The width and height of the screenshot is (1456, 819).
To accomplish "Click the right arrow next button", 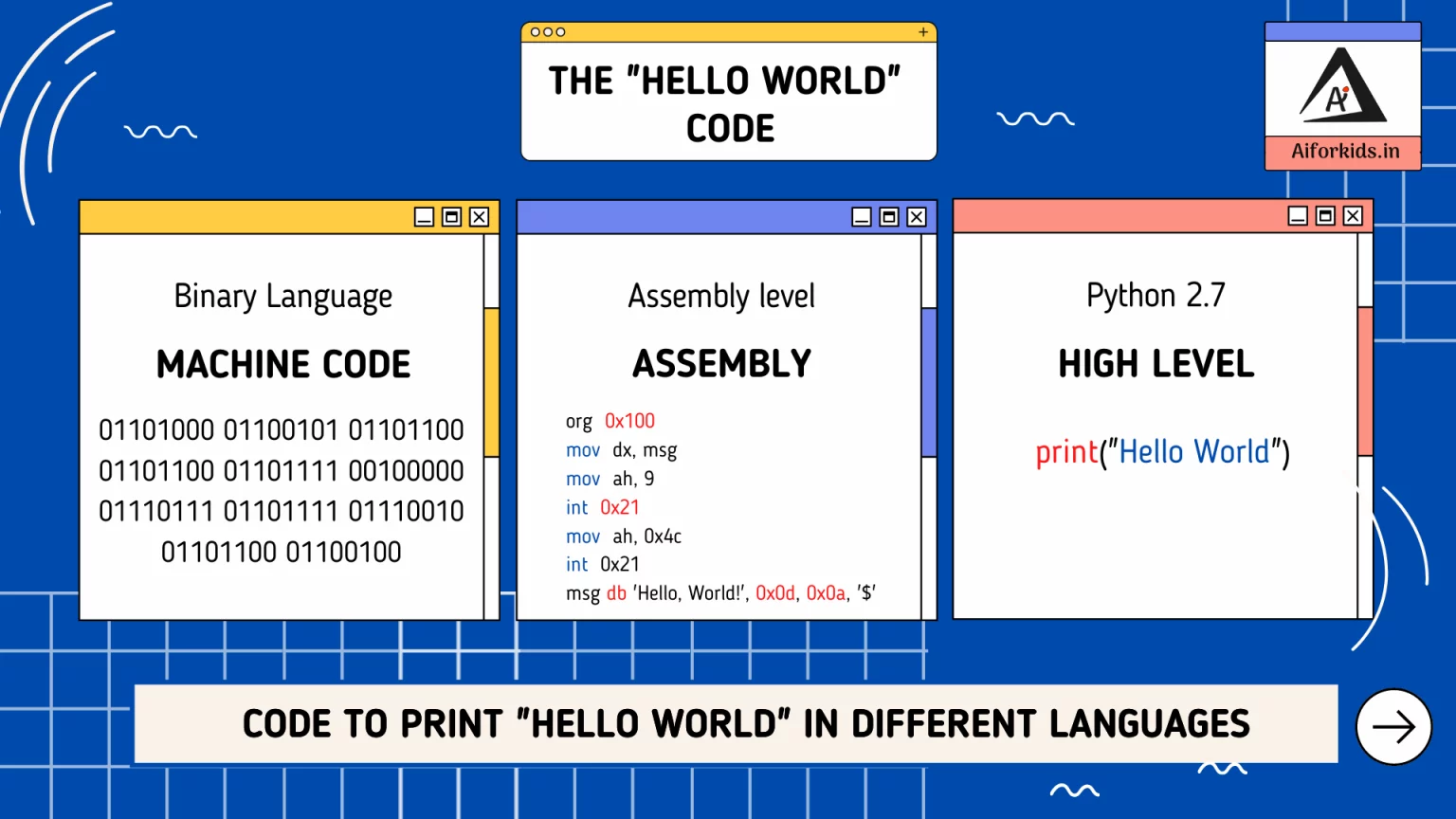I will click(x=1392, y=727).
